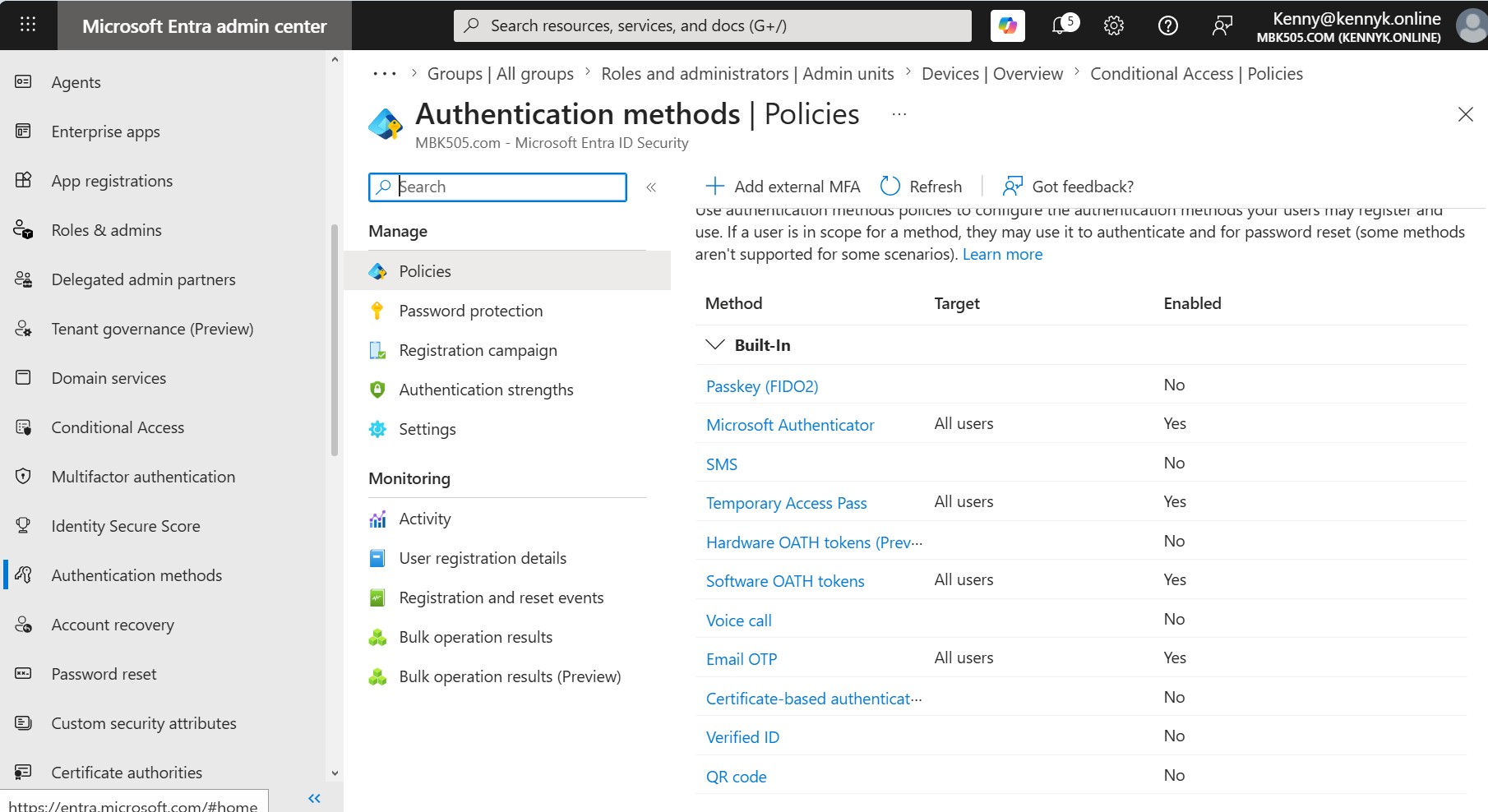Click the Enabled column header
The height and width of the screenshot is (812, 1488).
pos(1192,303)
